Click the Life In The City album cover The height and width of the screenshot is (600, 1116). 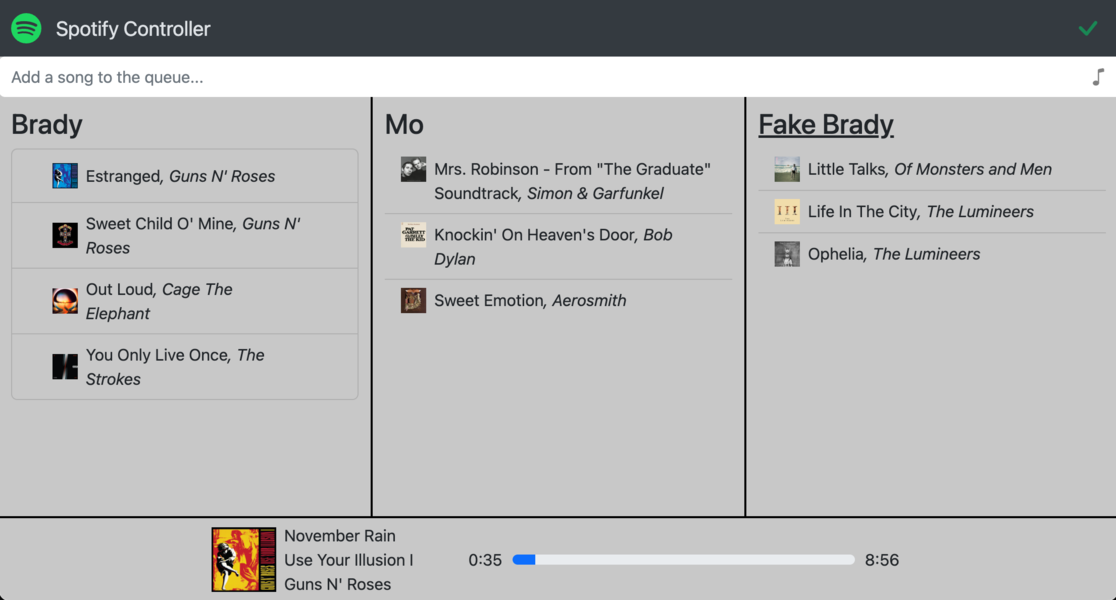(787, 211)
